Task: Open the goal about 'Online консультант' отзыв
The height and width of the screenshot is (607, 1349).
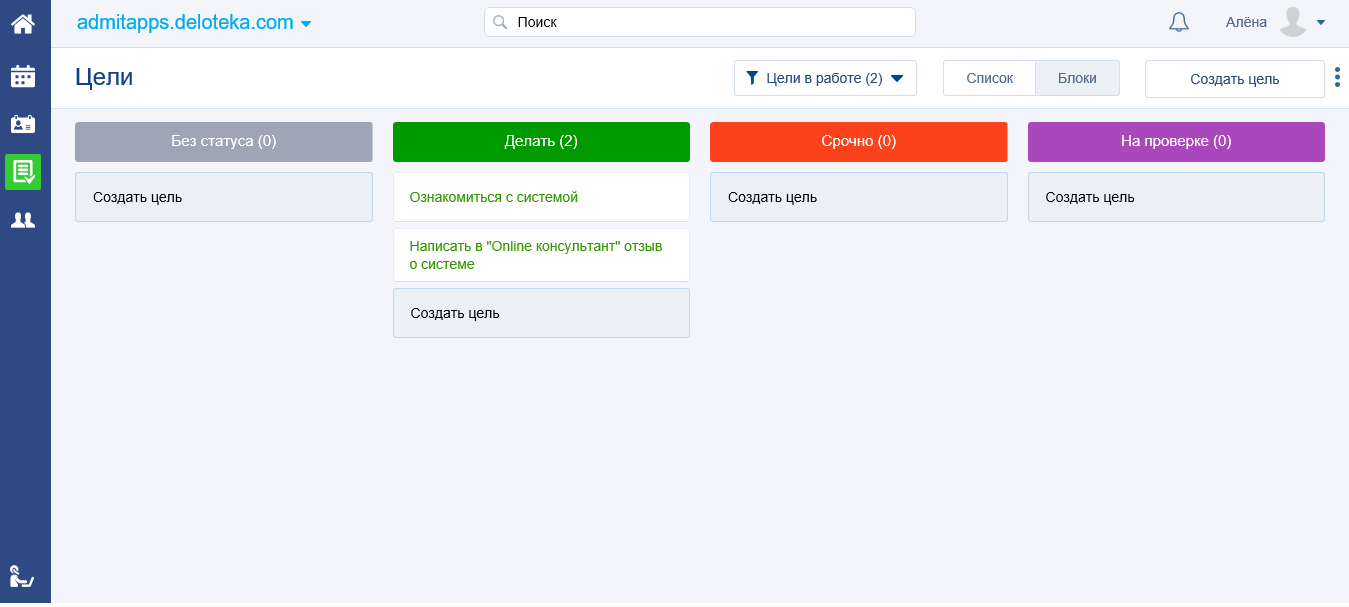Action: coord(541,255)
